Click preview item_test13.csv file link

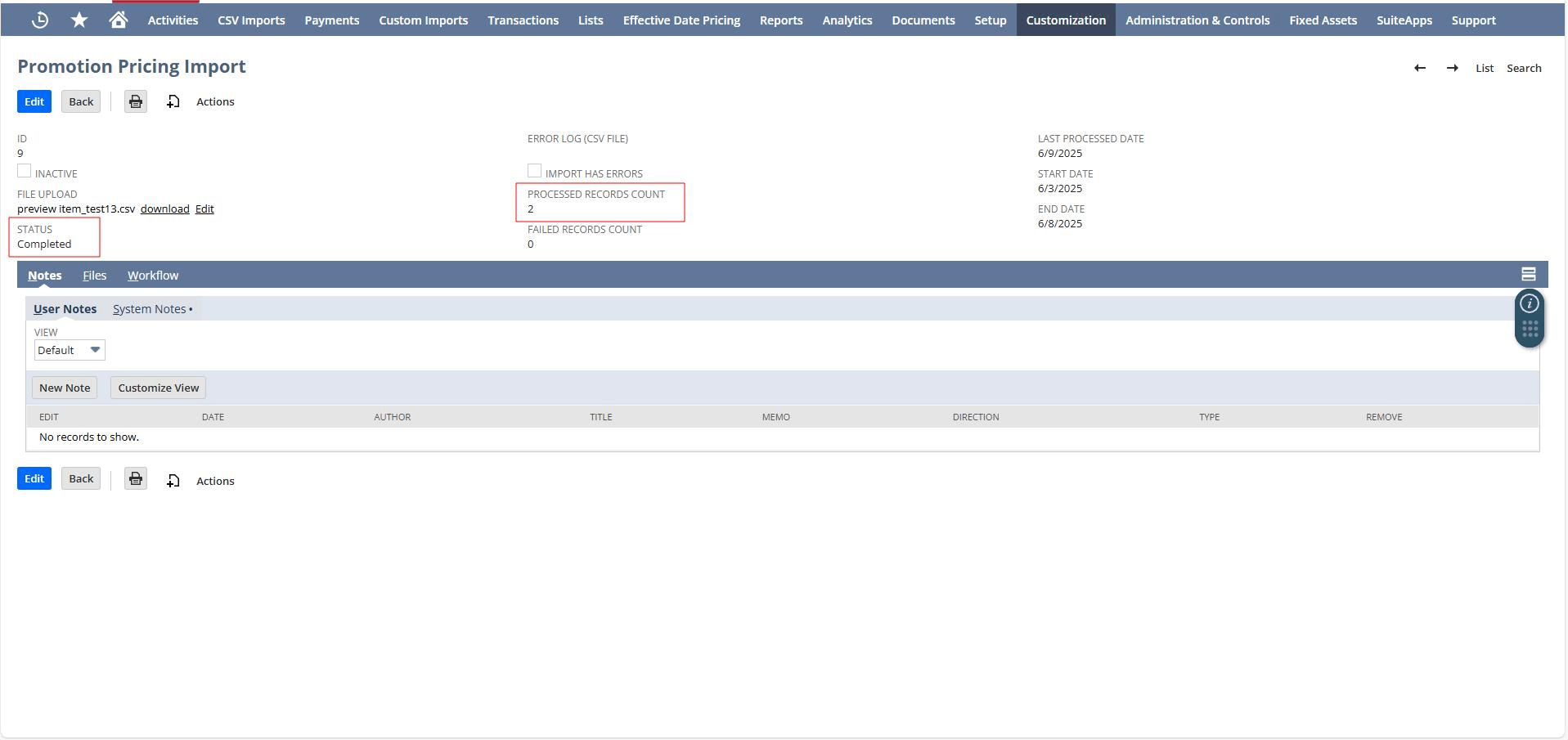pyautogui.click(x=76, y=209)
